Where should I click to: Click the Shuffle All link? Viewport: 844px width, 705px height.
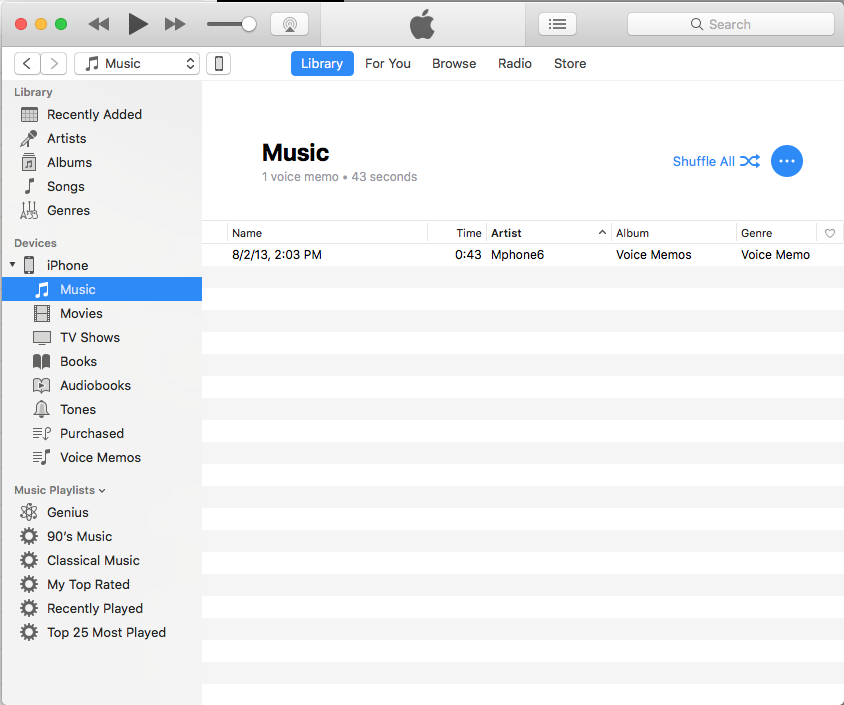click(x=716, y=161)
